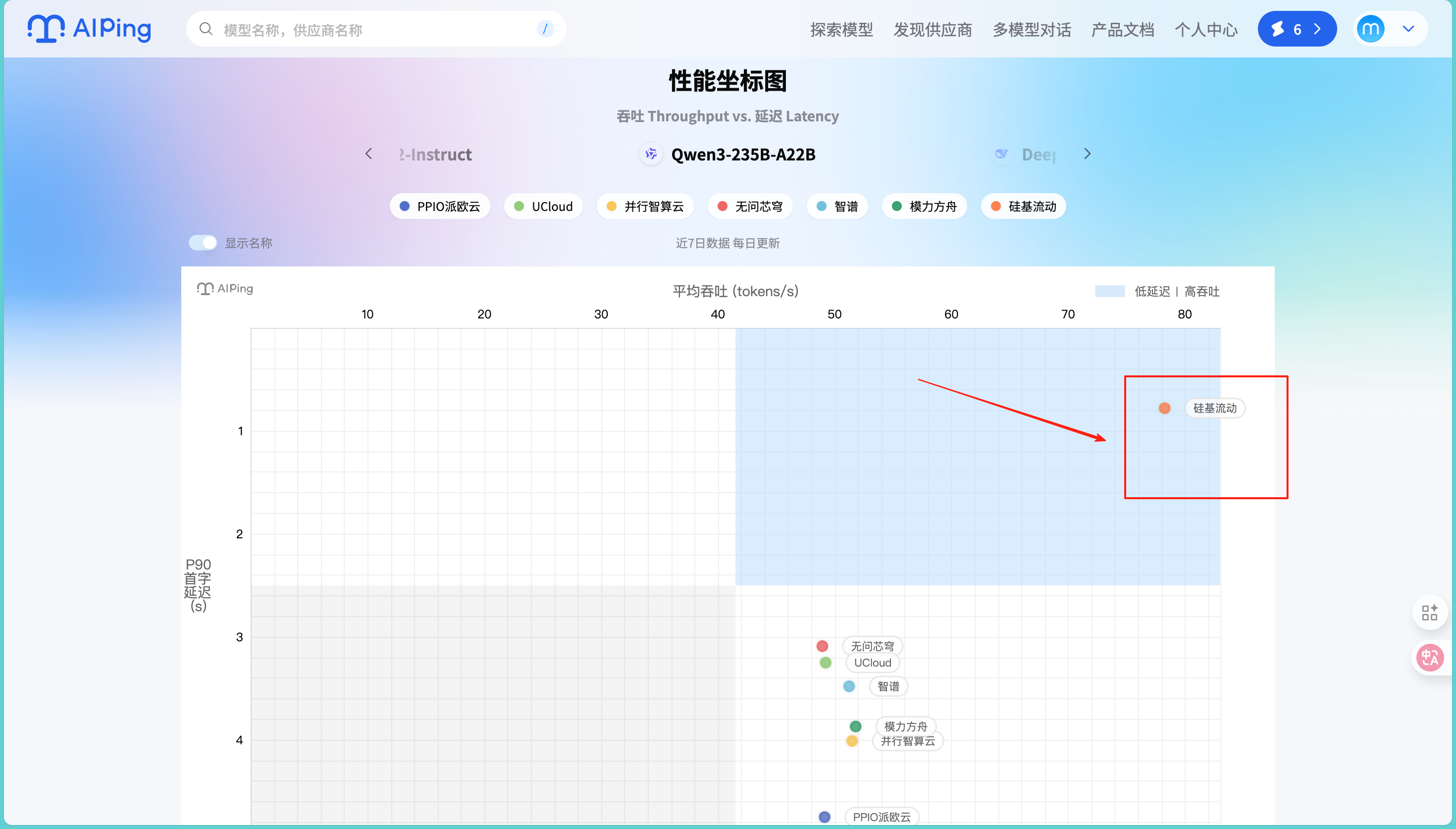The image size is (1456, 829).
Task: Open the user avatar icon
Action: point(1370,29)
